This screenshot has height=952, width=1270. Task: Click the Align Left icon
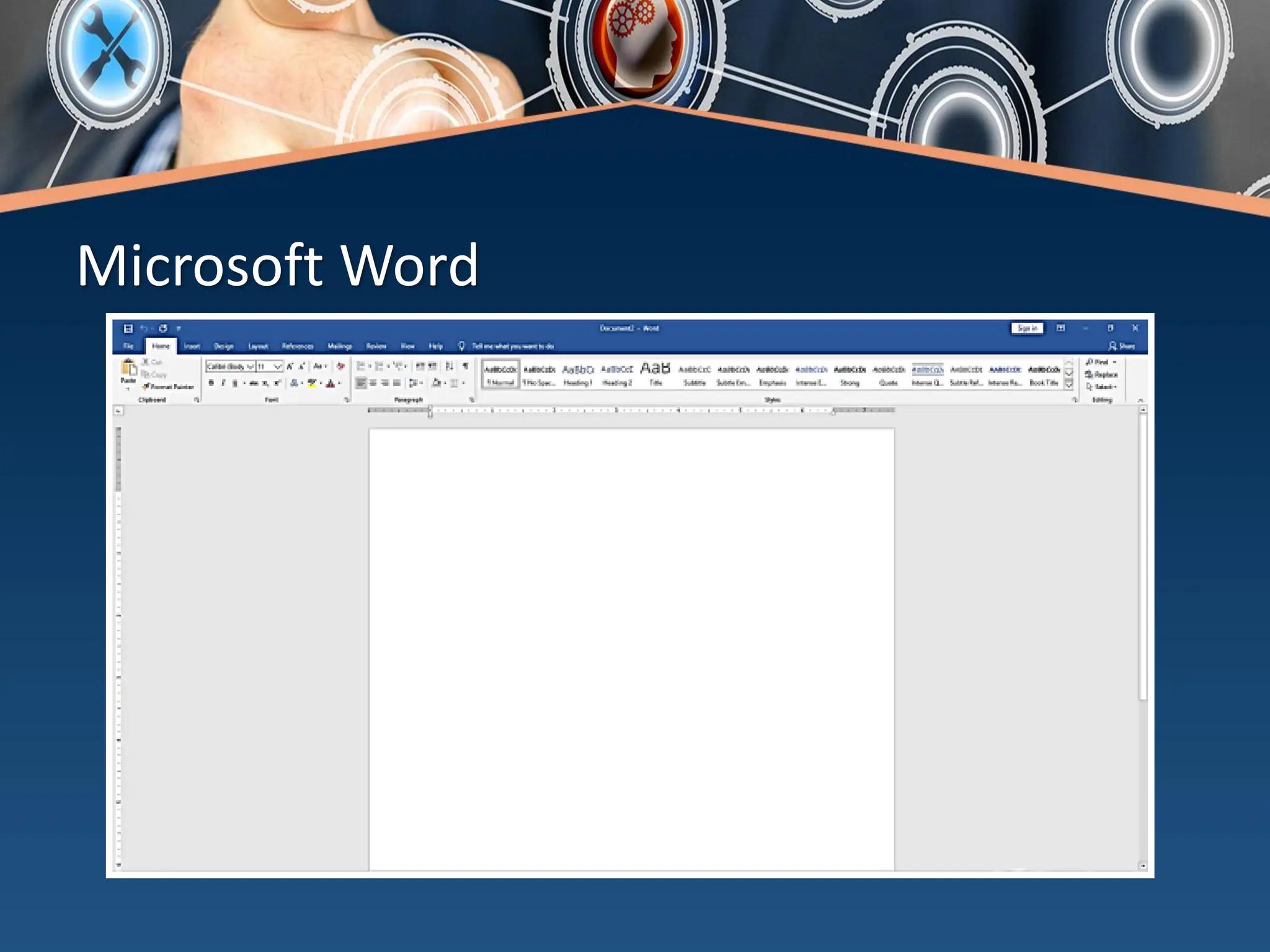362,383
